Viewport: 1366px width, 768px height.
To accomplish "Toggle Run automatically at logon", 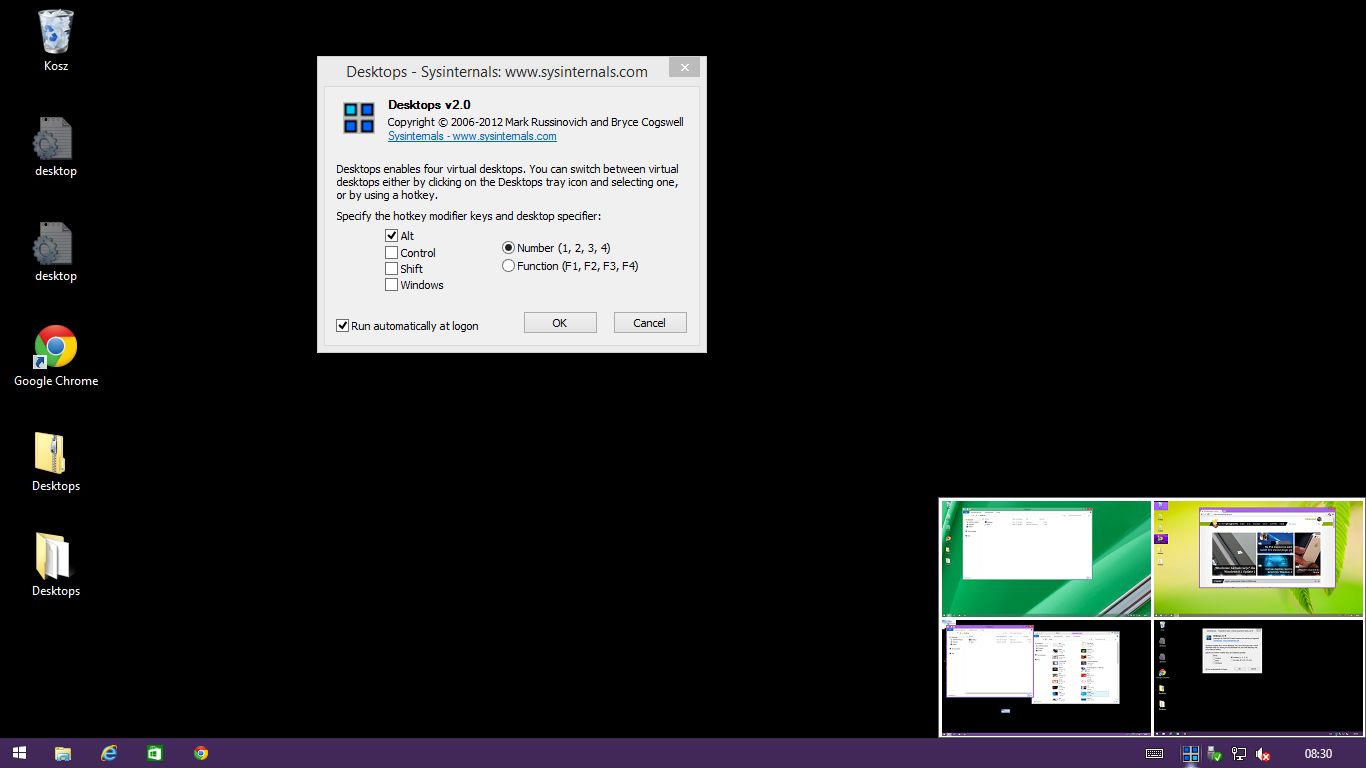I will [x=343, y=326].
